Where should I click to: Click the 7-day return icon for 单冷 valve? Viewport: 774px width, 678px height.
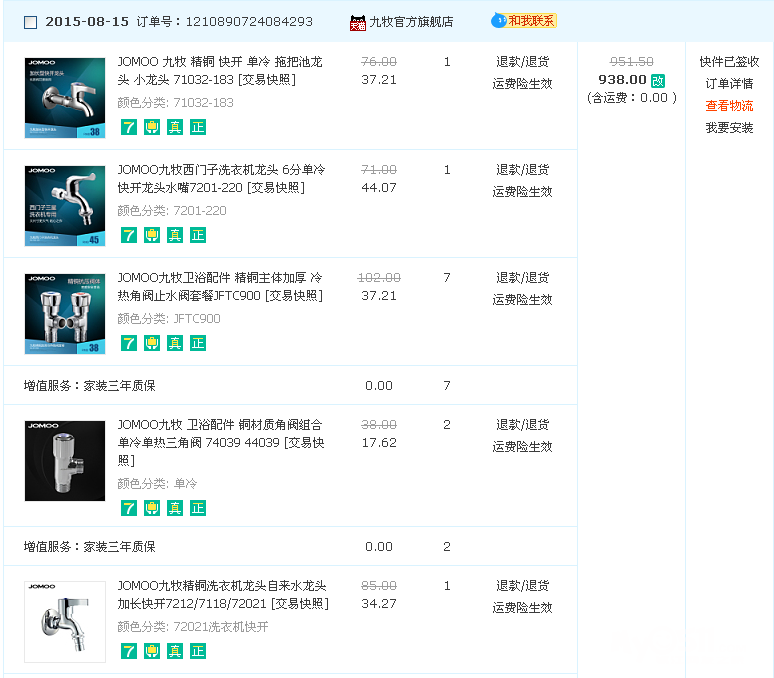[x=128, y=508]
